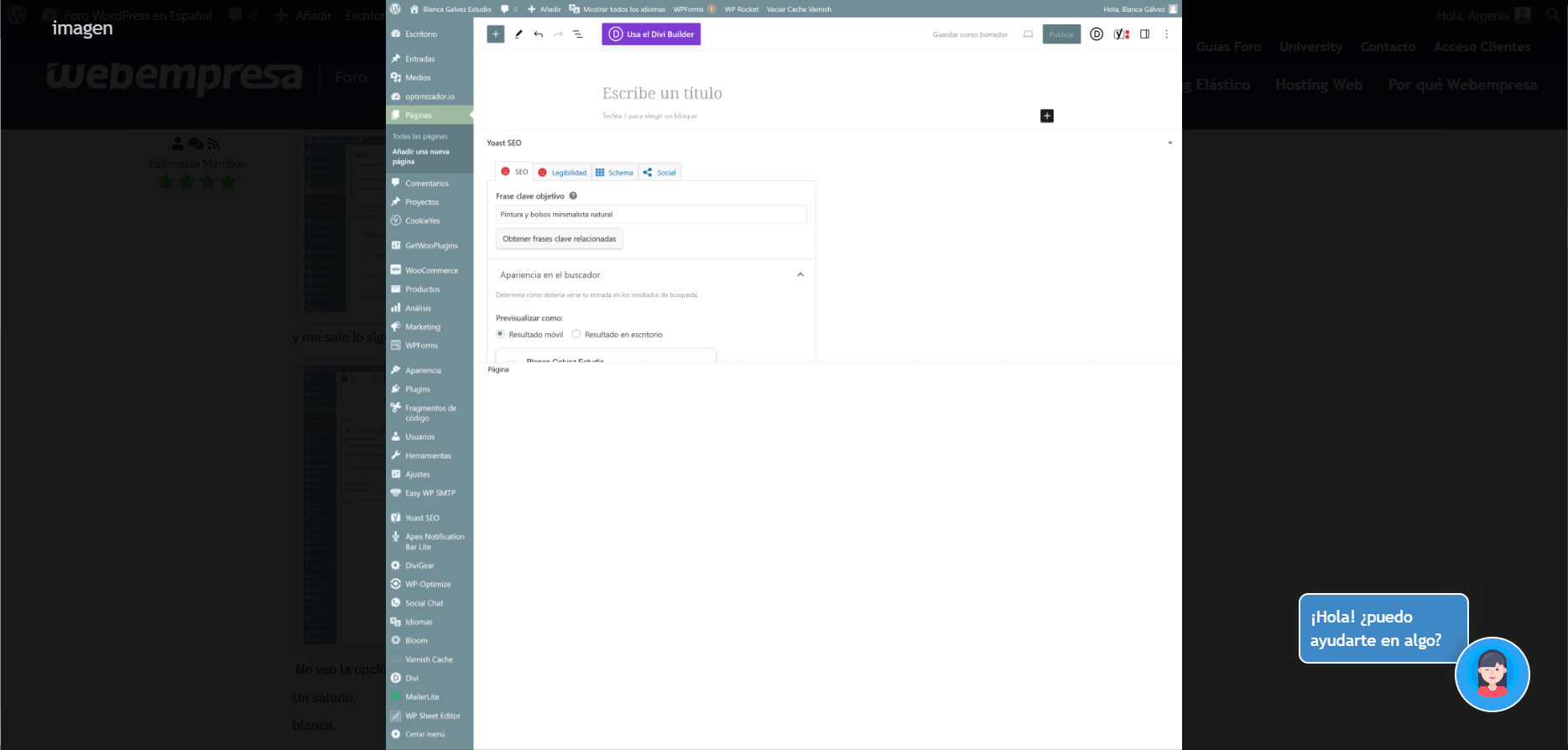Switch to the Social tab
This screenshot has height=750, width=1568.
(x=659, y=172)
